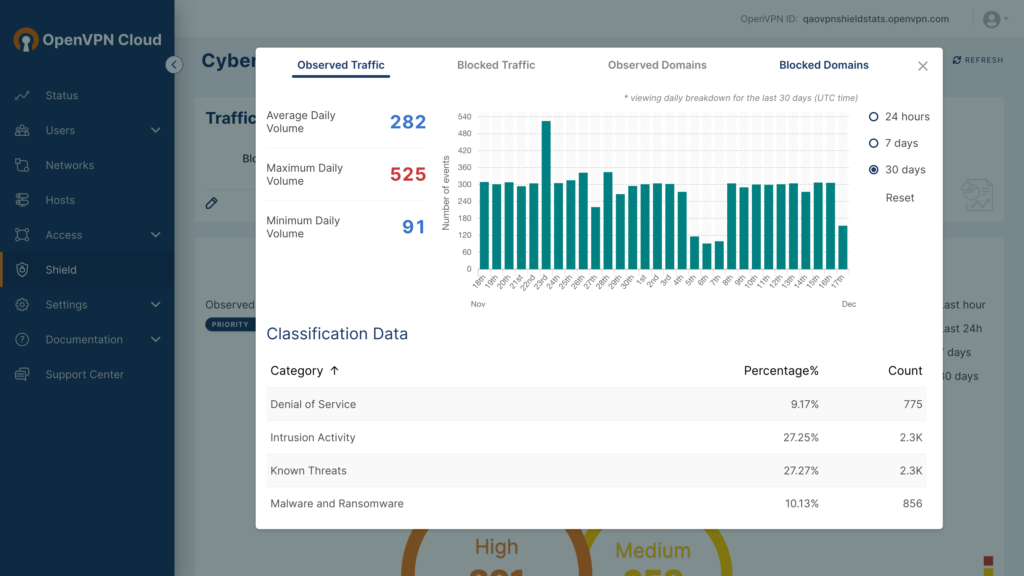Screen dimensions: 1024x576
Task: Select the 30 days radio option
Action: [x=873, y=170]
